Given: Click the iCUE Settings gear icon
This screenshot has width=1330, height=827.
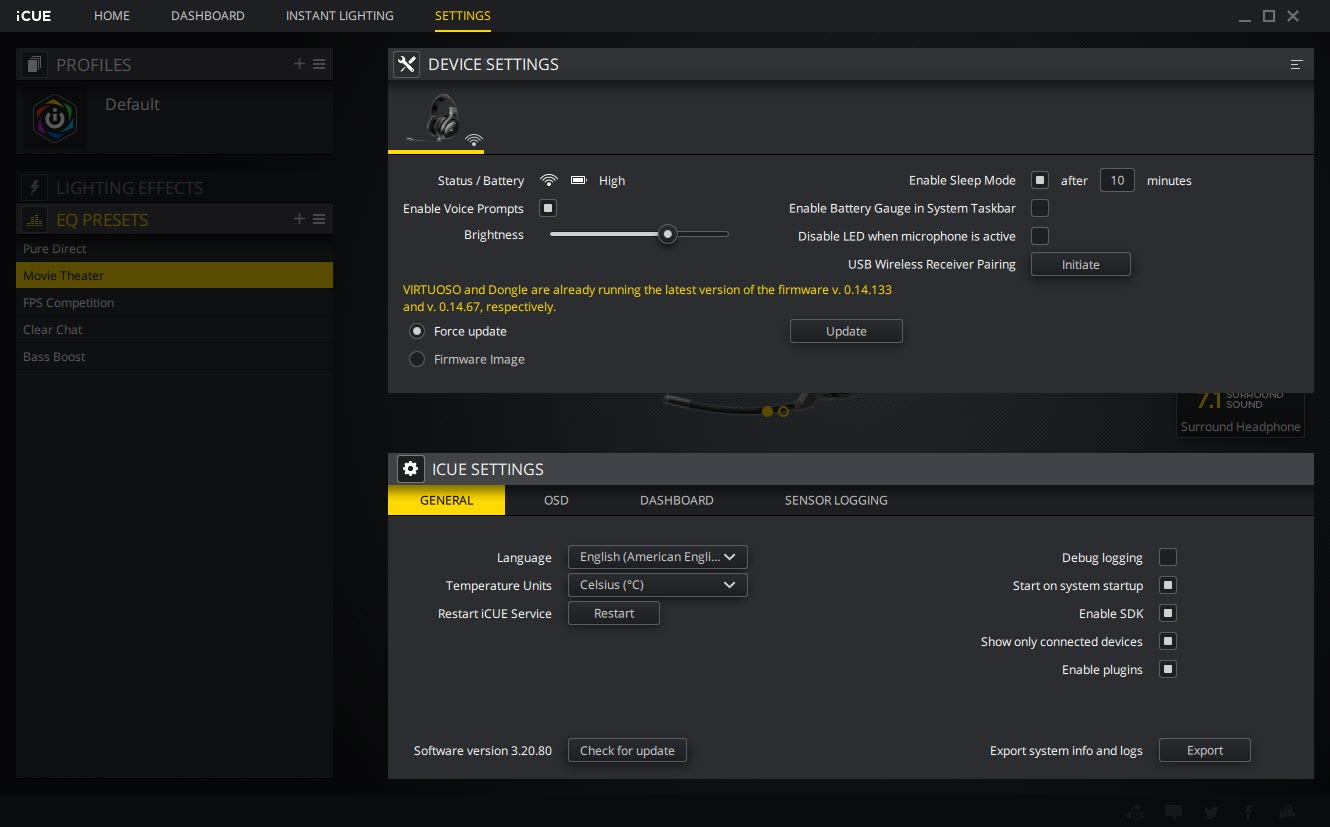Looking at the screenshot, I should 410,468.
